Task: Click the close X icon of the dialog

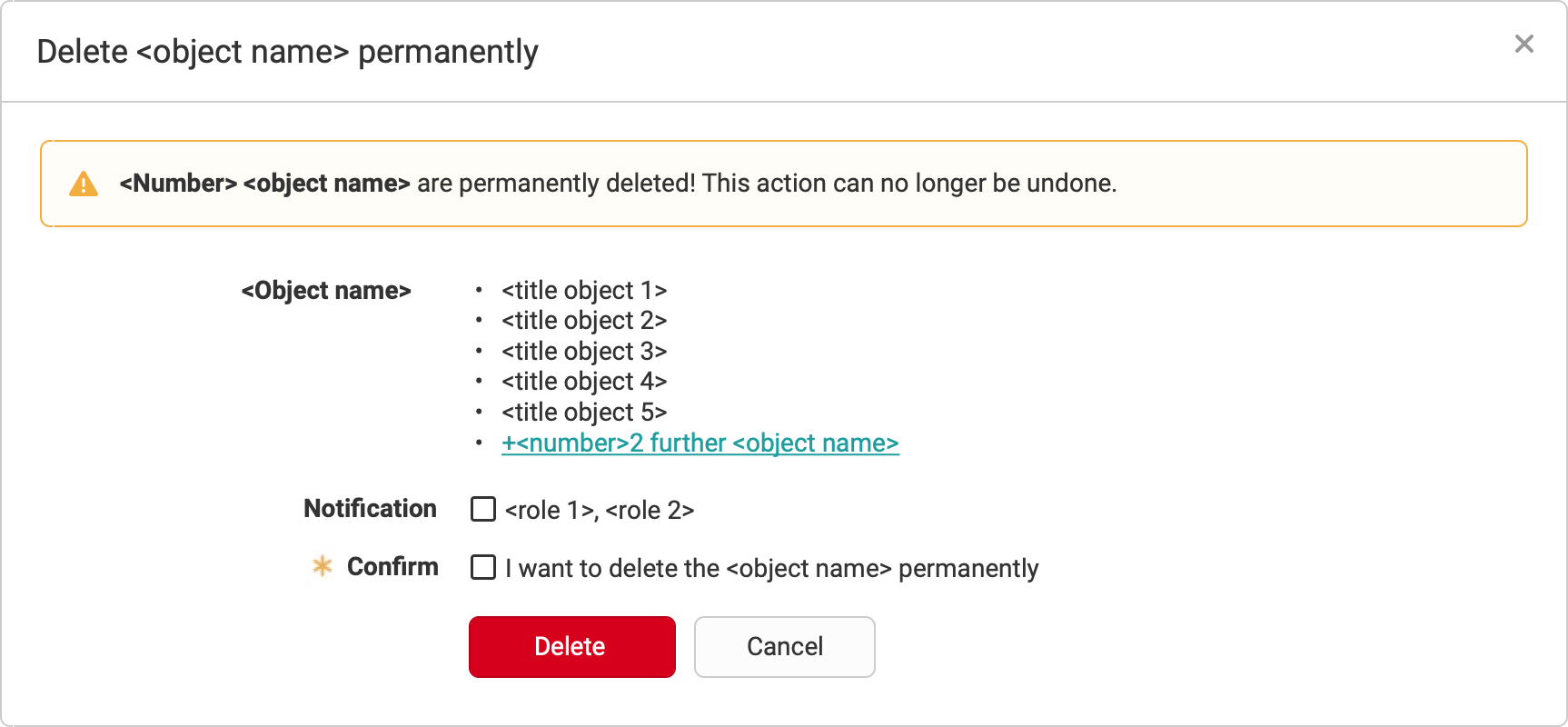Action: pyautogui.click(x=1523, y=44)
